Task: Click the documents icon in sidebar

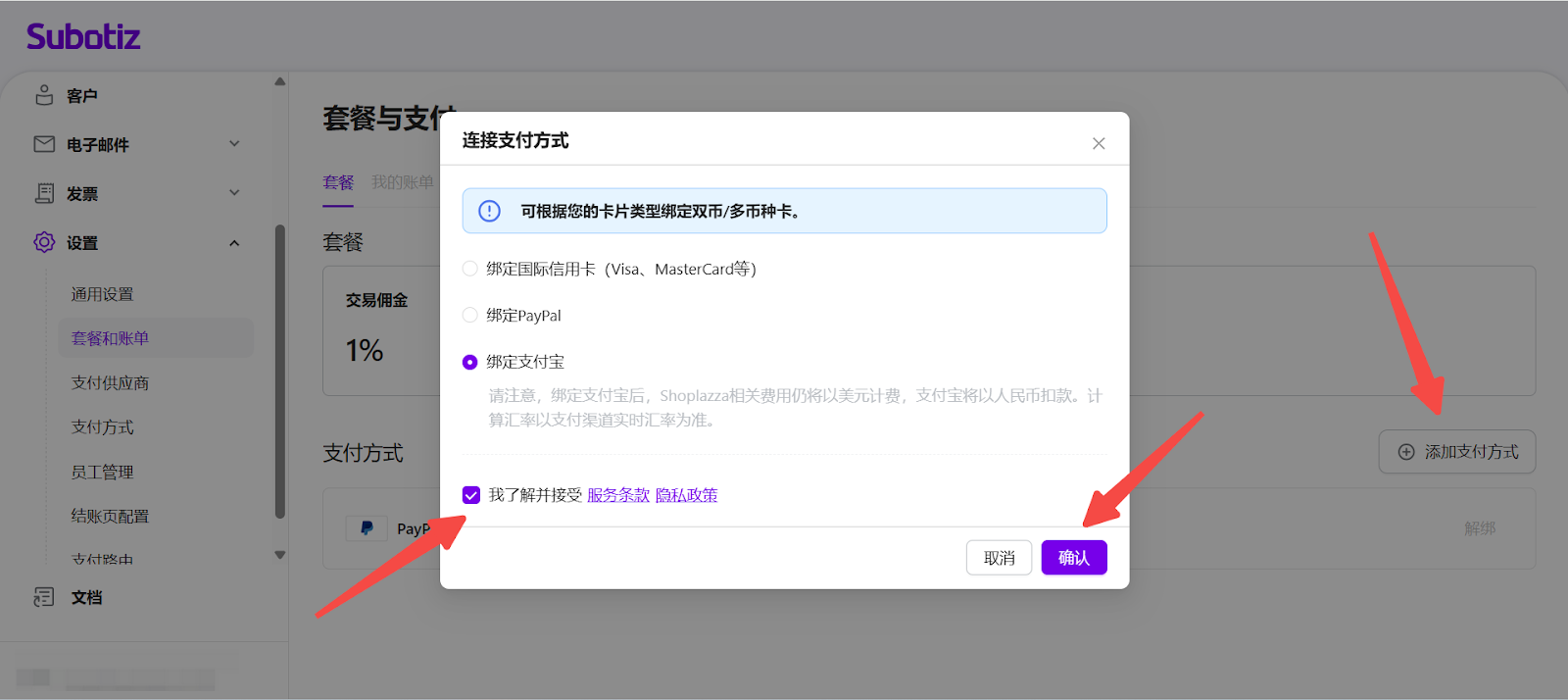Action: [x=44, y=597]
